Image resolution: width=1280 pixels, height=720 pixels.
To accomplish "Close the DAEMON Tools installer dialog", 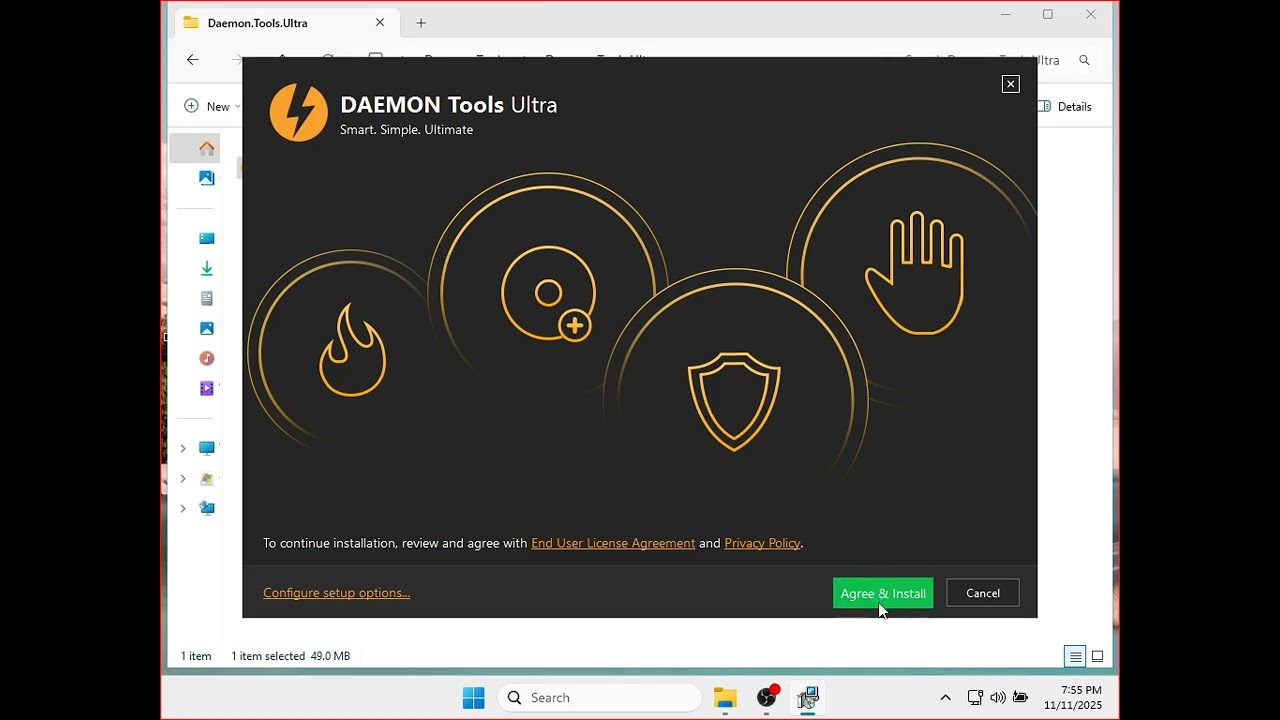I will tap(1010, 84).
